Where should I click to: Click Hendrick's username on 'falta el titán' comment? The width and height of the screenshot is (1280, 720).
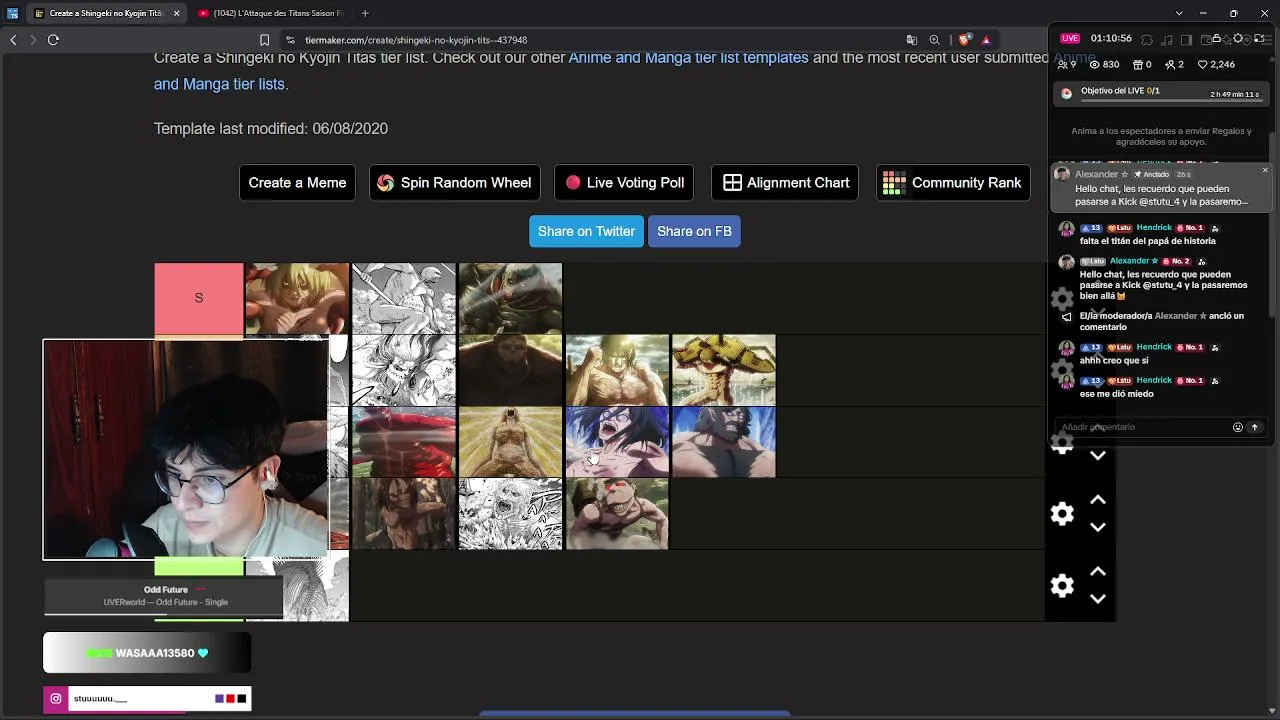(1154, 228)
